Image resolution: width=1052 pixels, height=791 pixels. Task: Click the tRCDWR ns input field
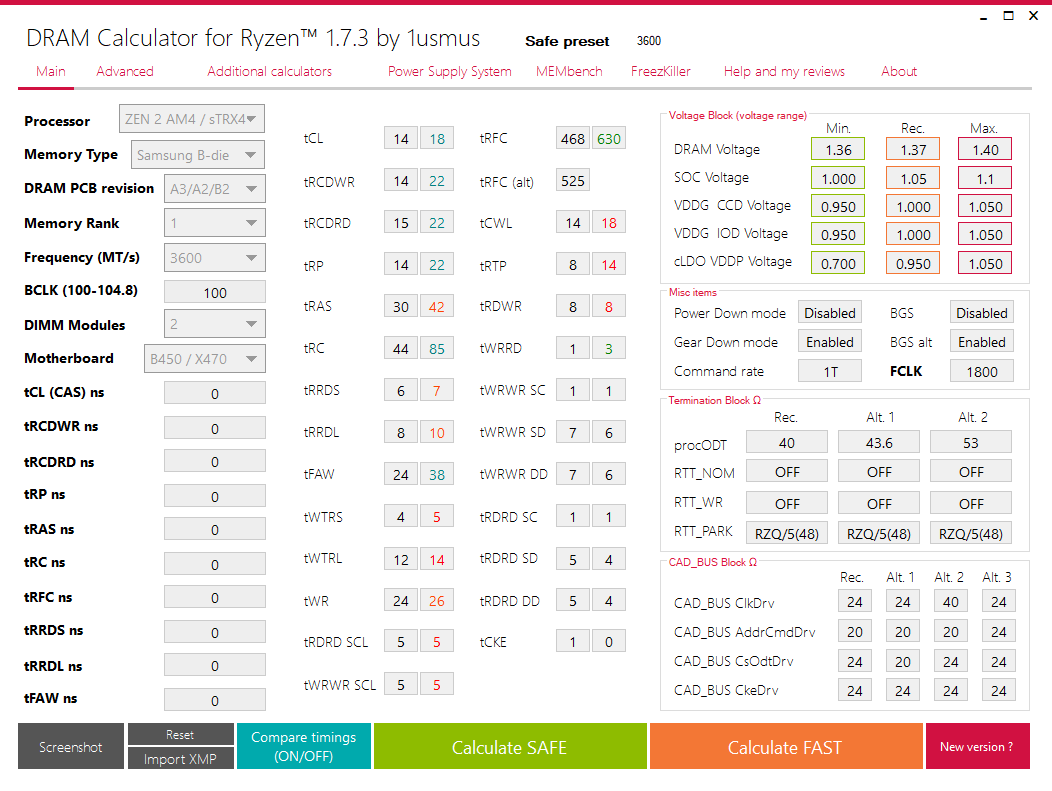[x=215, y=428]
